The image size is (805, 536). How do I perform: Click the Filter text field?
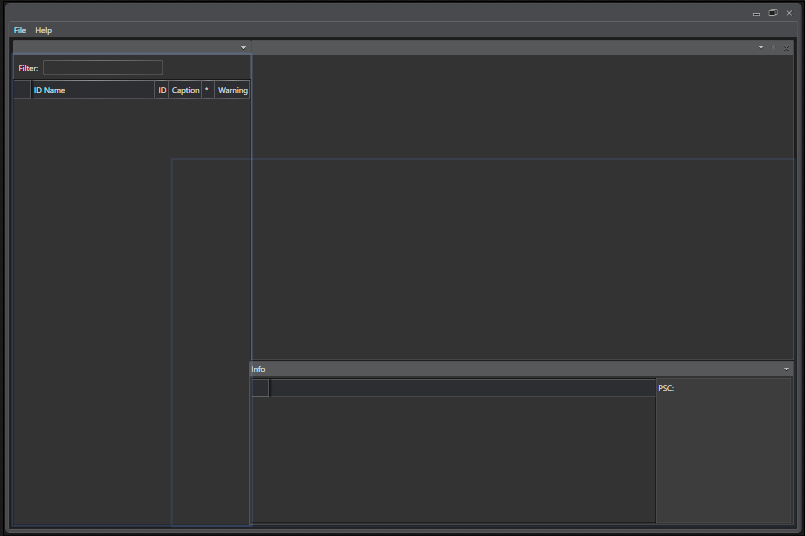click(102, 68)
